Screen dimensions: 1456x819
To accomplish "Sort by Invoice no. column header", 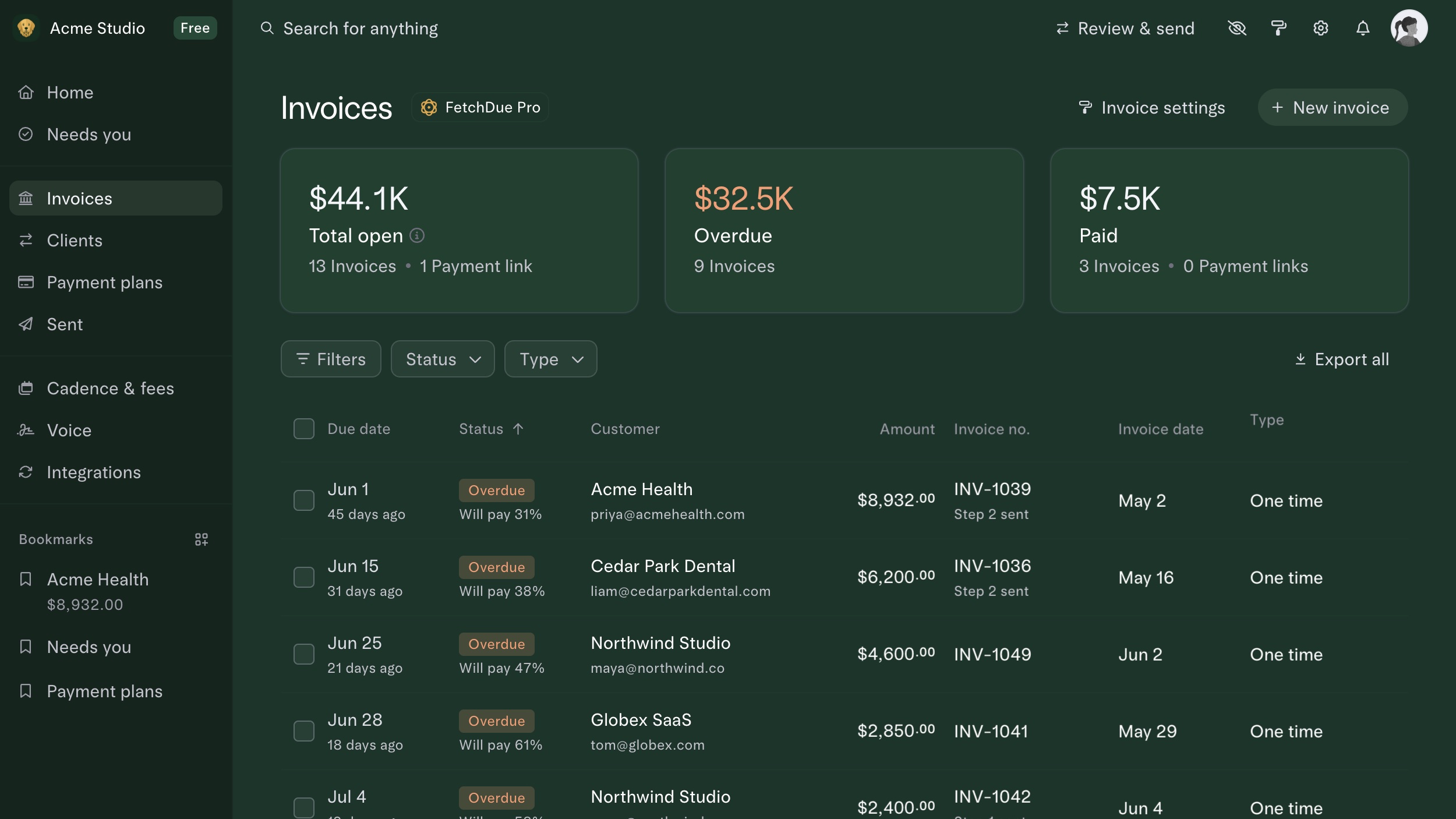I will tap(992, 429).
